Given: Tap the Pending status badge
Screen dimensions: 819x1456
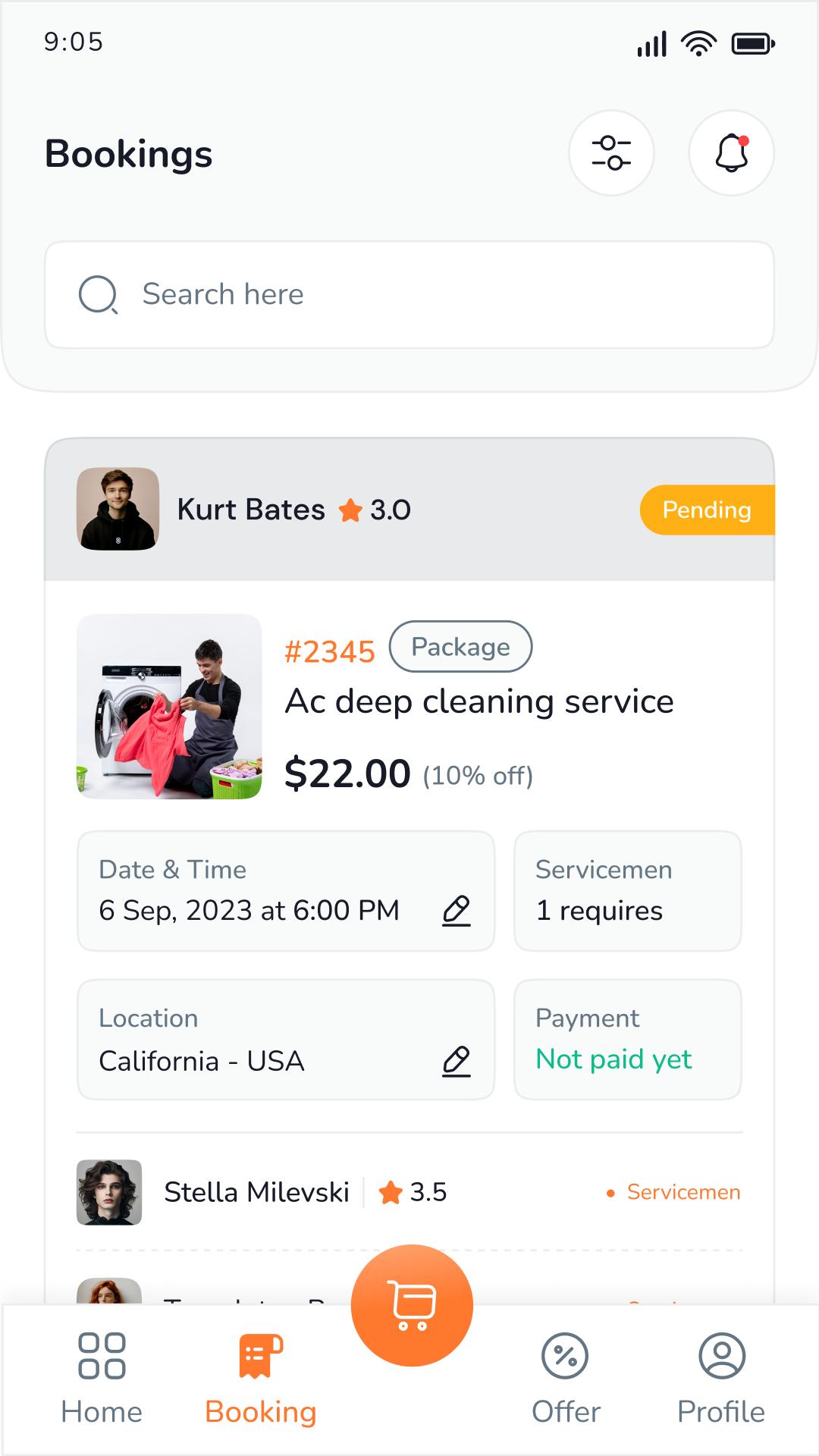Looking at the screenshot, I should pos(707,510).
